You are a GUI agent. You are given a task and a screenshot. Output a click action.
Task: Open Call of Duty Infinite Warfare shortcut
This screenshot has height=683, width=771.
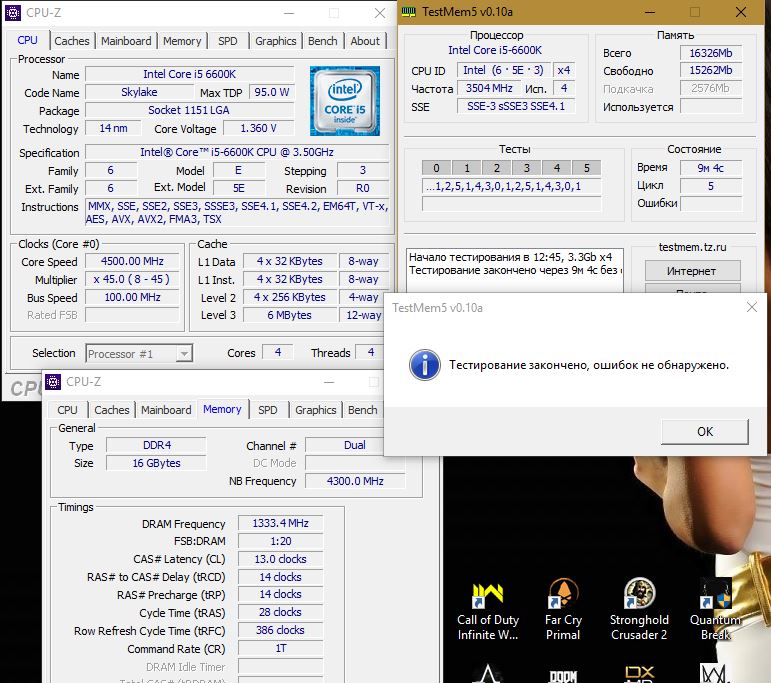(487, 610)
